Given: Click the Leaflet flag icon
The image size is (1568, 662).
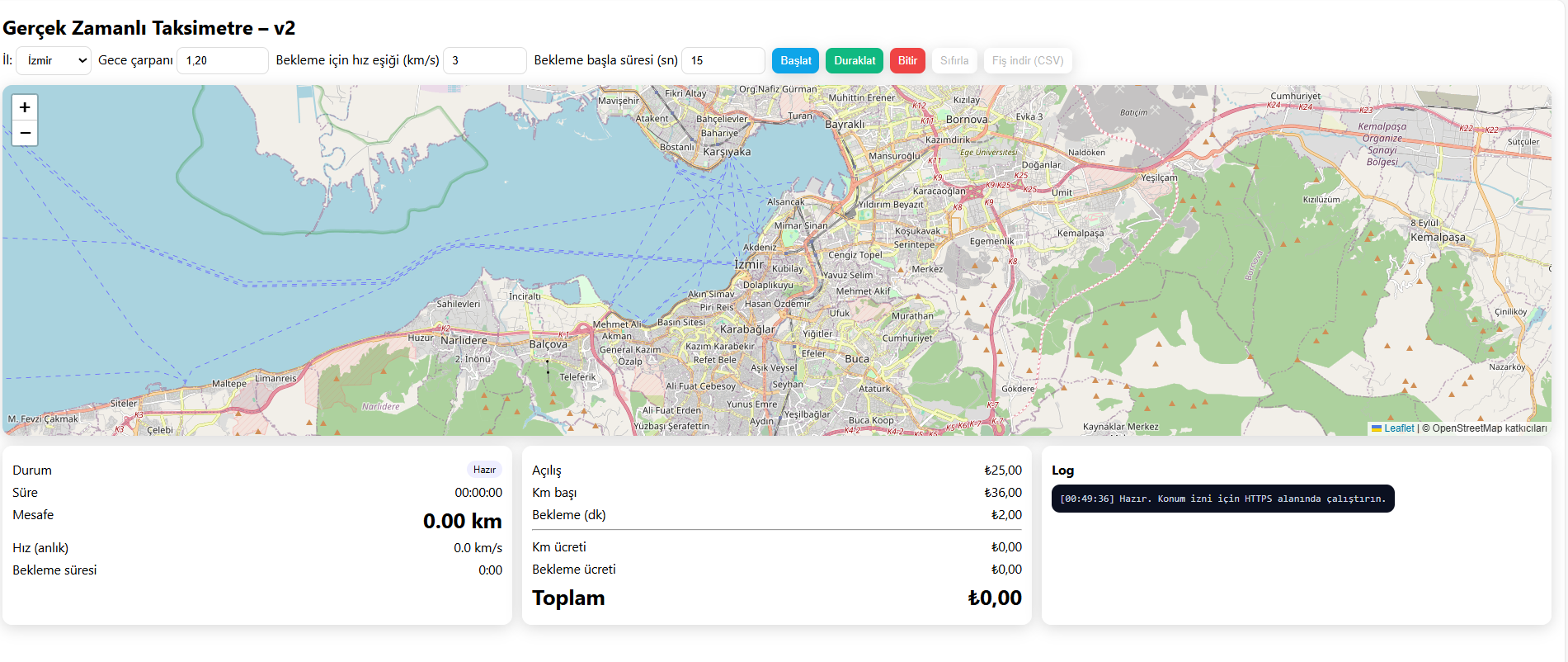Looking at the screenshot, I should pos(1377,428).
